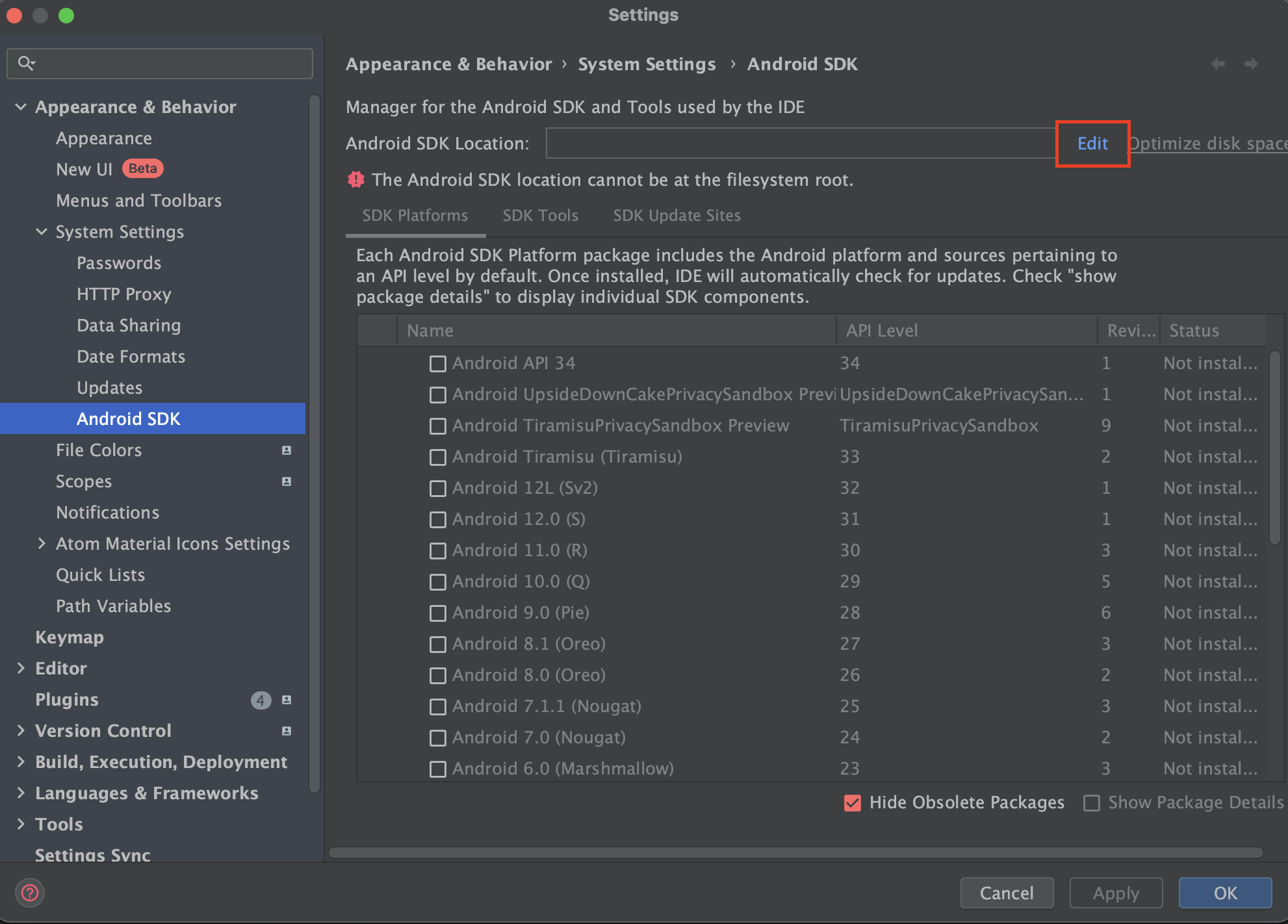Click the search magnifier icon
The height and width of the screenshot is (924, 1288).
coord(26,63)
